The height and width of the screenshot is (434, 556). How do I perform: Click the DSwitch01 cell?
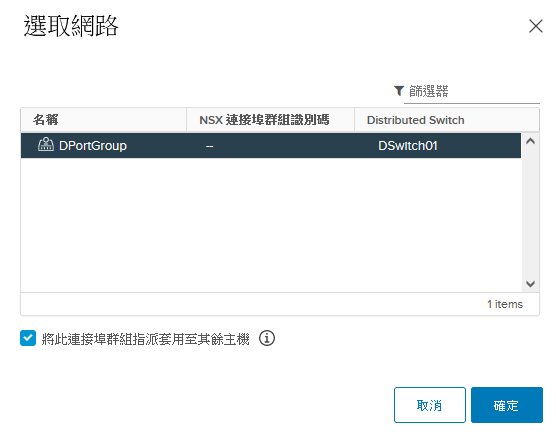click(x=408, y=146)
